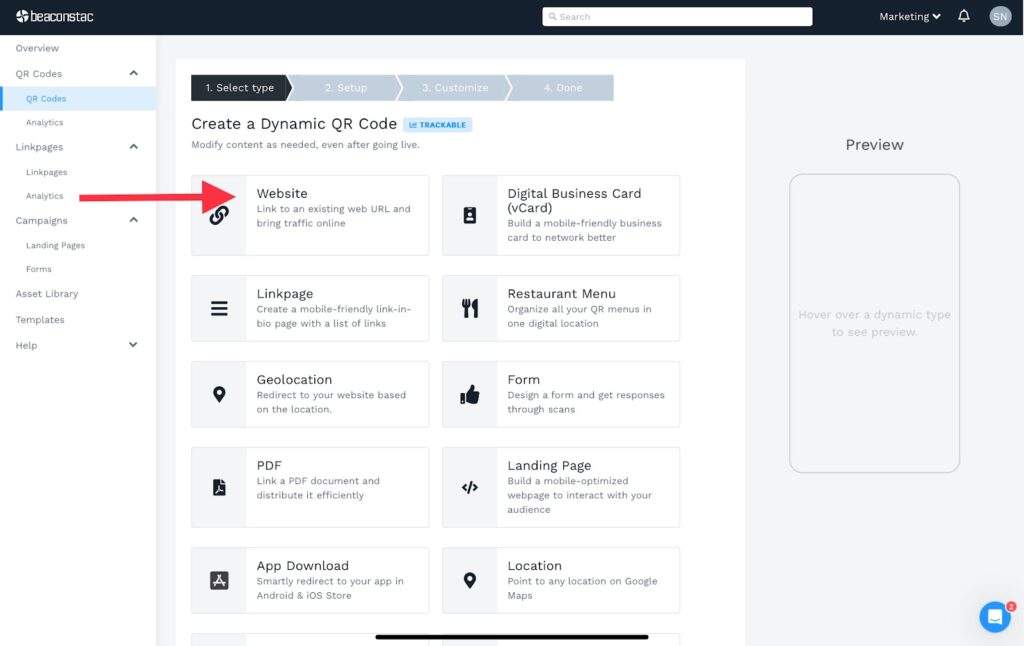Click the Form thumbs-up icon
Viewport: 1024px width, 646px height.
coord(470,393)
